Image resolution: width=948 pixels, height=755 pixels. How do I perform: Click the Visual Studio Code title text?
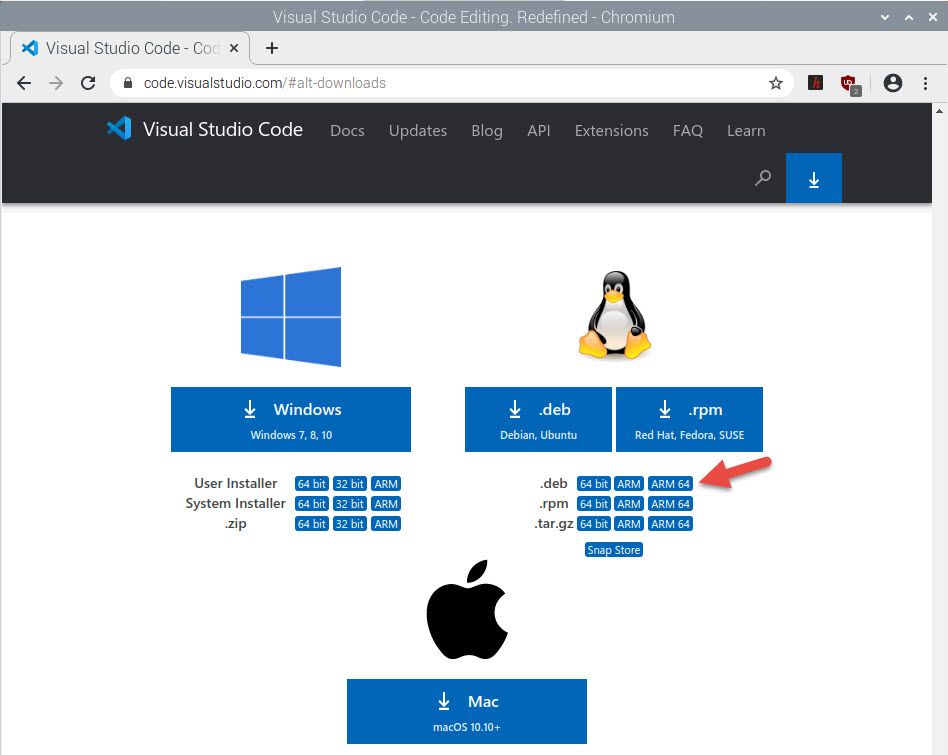223,129
